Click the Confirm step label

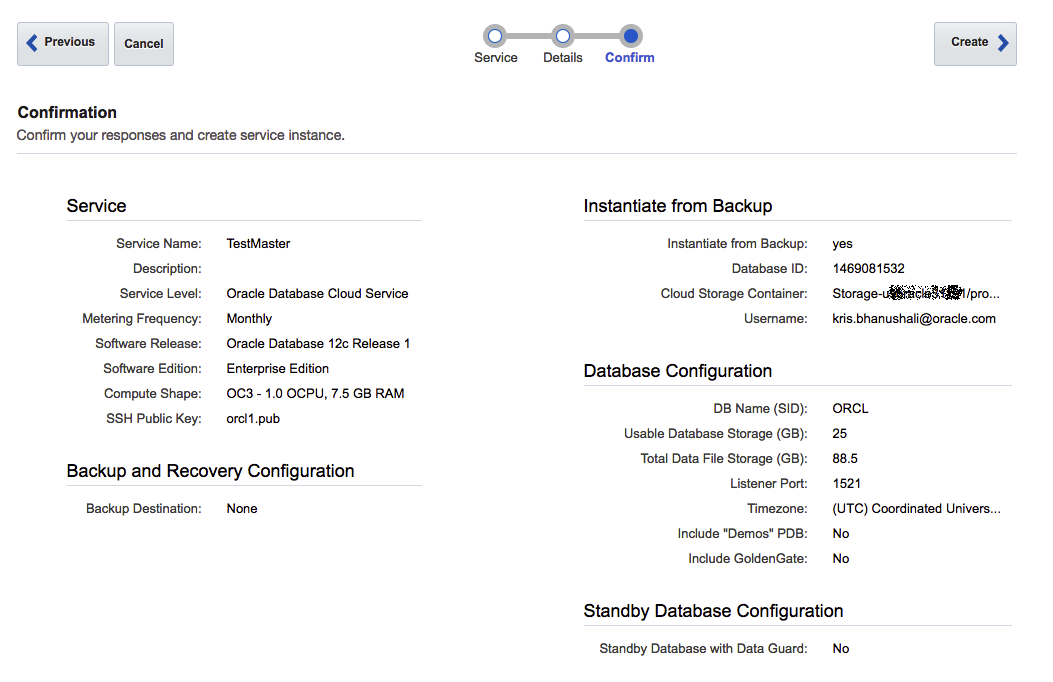click(630, 58)
